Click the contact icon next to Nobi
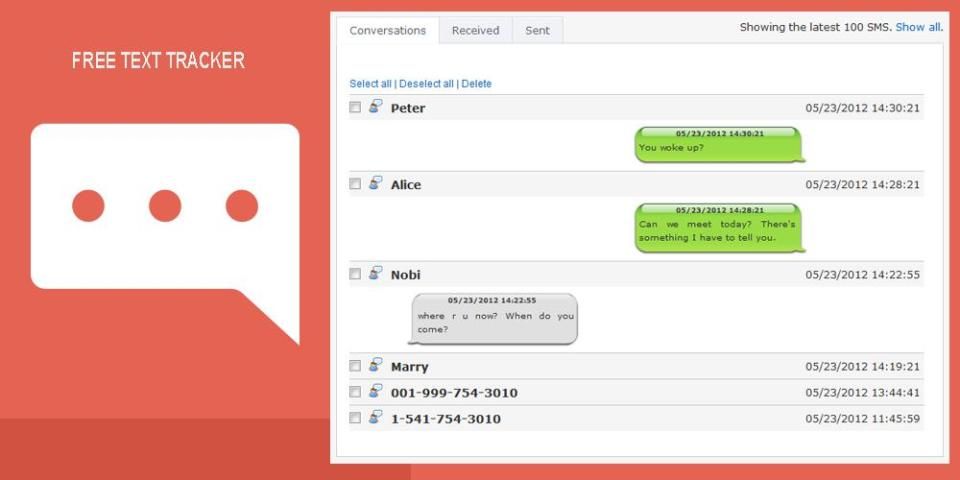The height and width of the screenshot is (480, 960). 375,273
